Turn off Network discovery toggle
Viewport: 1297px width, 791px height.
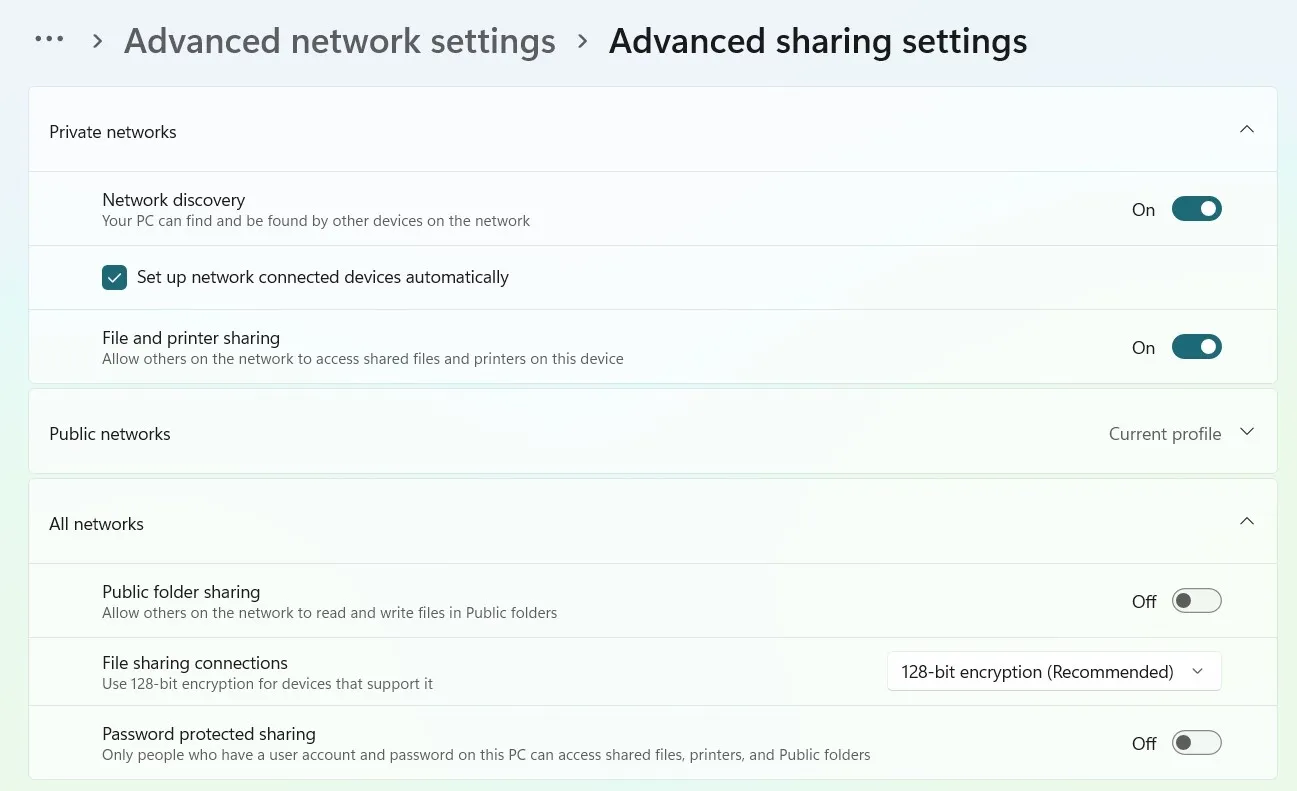[1196, 209]
